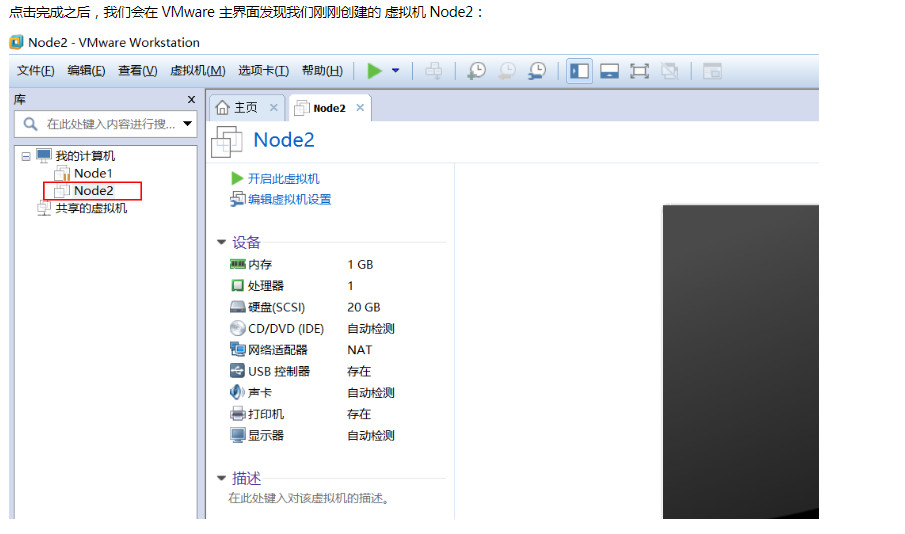The height and width of the screenshot is (534, 905).
Task: Click the USB 控制器 icon
Action: click(238, 371)
